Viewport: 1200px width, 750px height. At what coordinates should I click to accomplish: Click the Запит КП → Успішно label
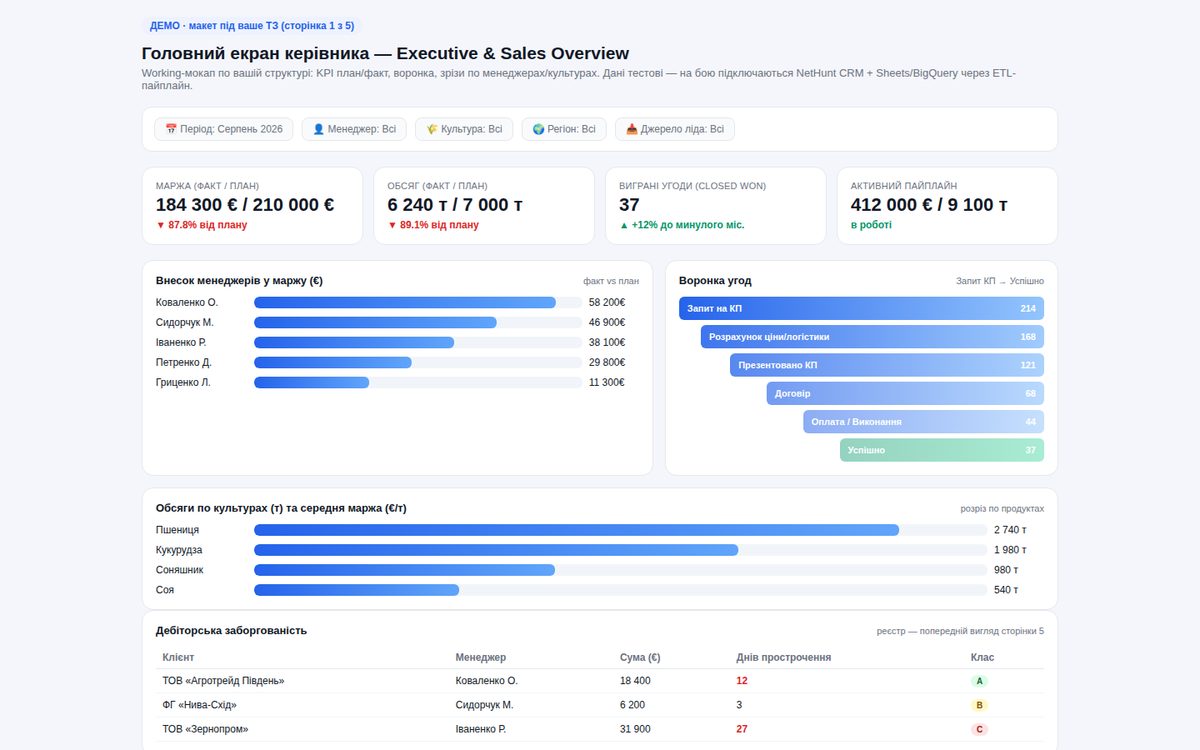click(x=1000, y=282)
